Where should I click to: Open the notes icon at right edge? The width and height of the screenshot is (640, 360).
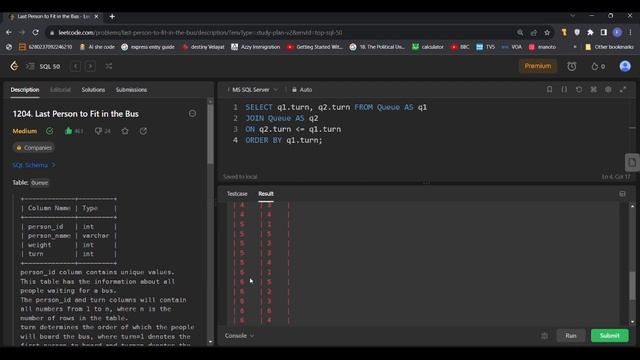click(x=632, y=162)
